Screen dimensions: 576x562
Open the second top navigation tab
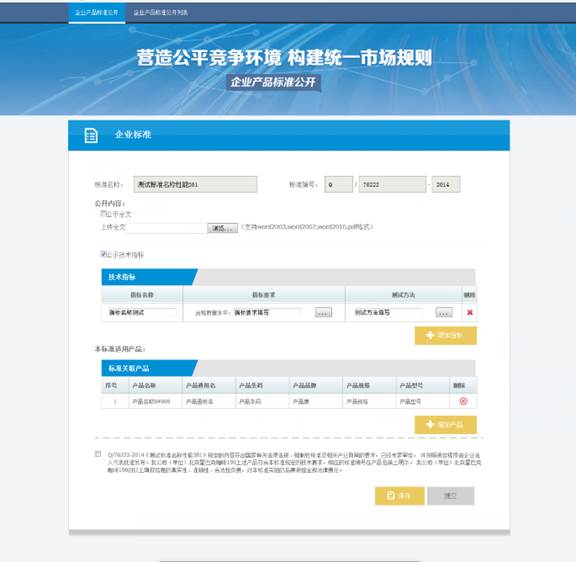[161, 12]
